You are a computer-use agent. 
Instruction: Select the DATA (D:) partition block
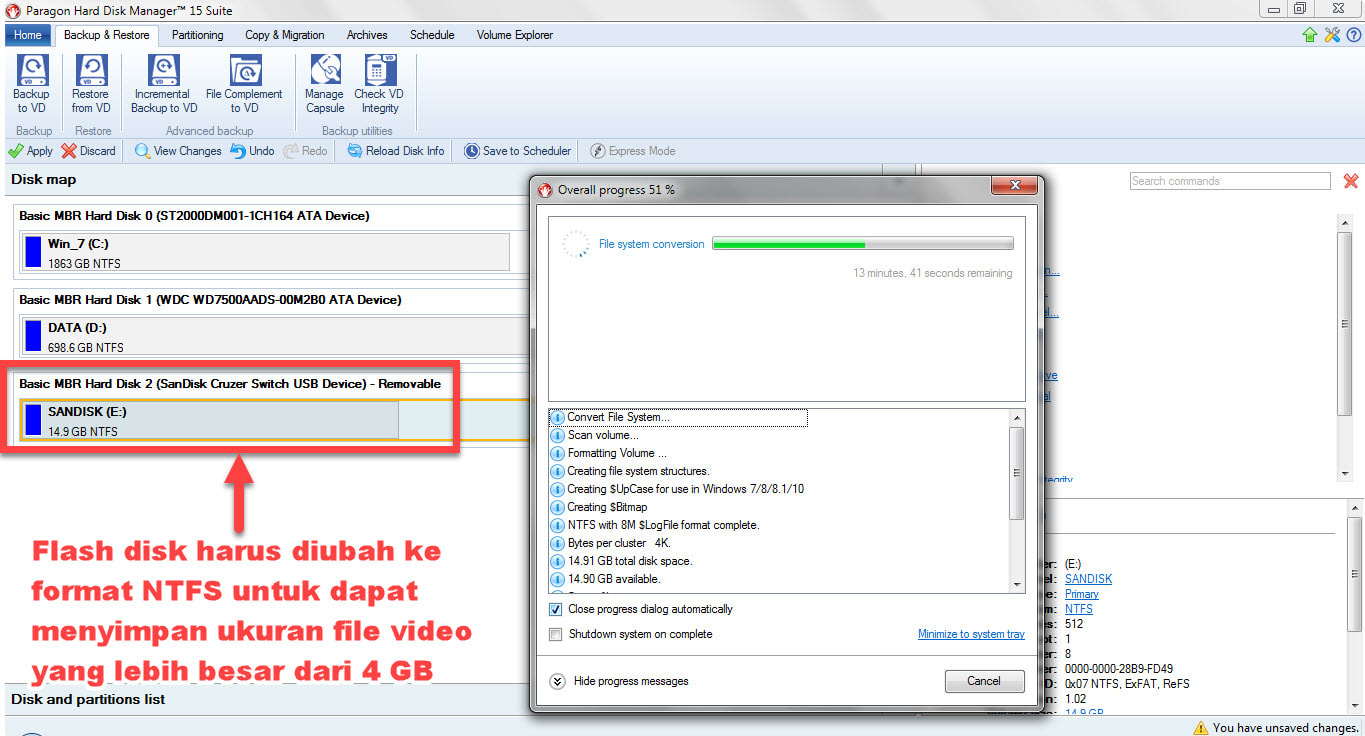tap(275, 336)
